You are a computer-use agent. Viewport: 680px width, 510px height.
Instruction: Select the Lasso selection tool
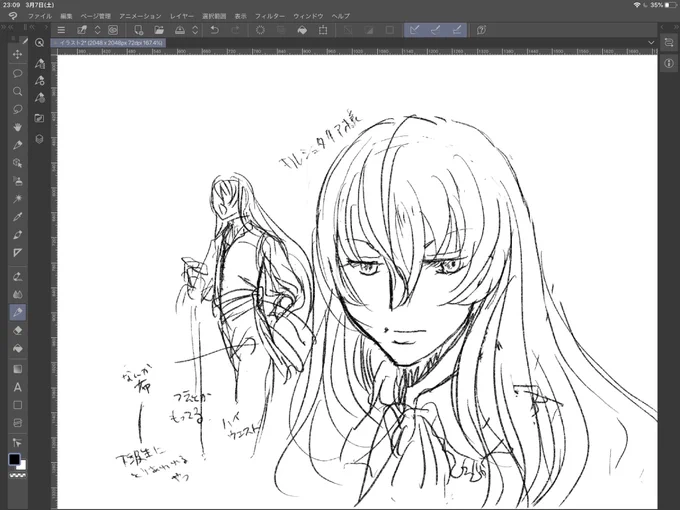coord(17,109)
